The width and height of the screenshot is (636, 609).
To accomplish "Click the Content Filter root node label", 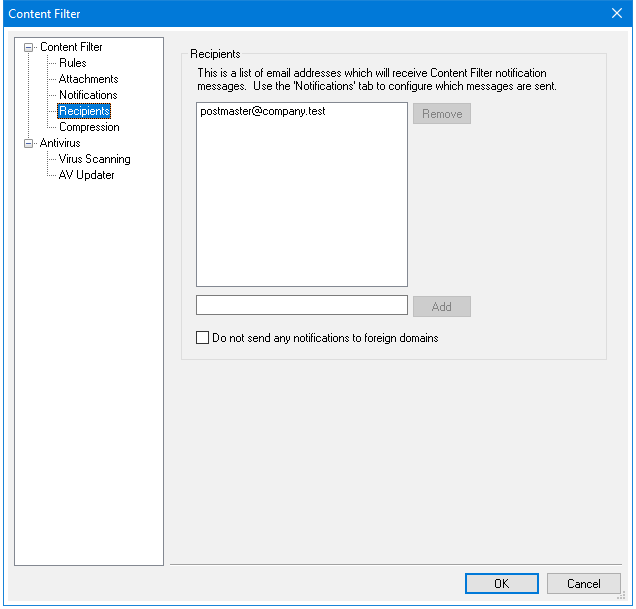I will [x=71, y=47].
